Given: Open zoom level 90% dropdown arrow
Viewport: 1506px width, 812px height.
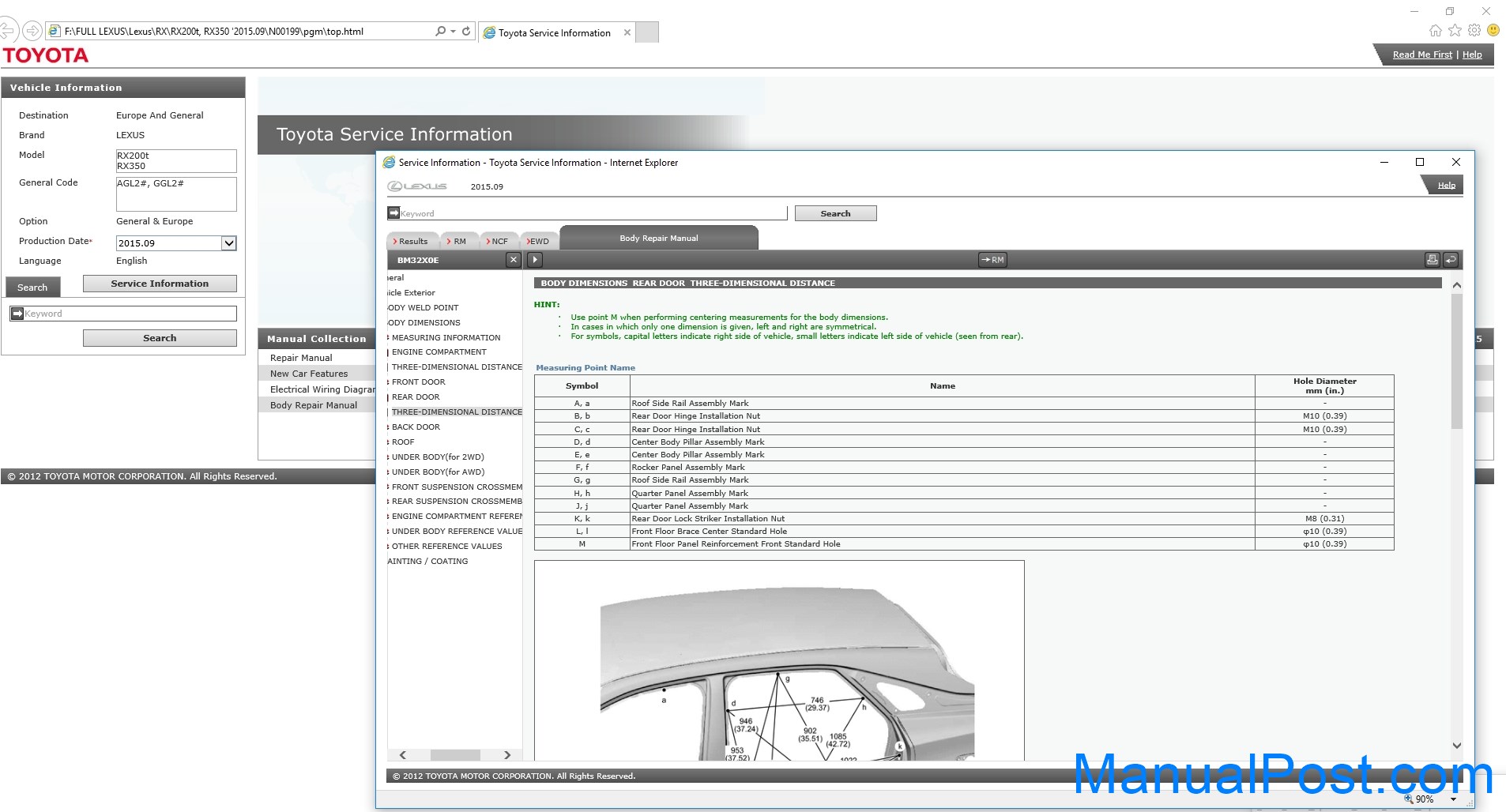Looking at the screenshot, I should 1453,799.
